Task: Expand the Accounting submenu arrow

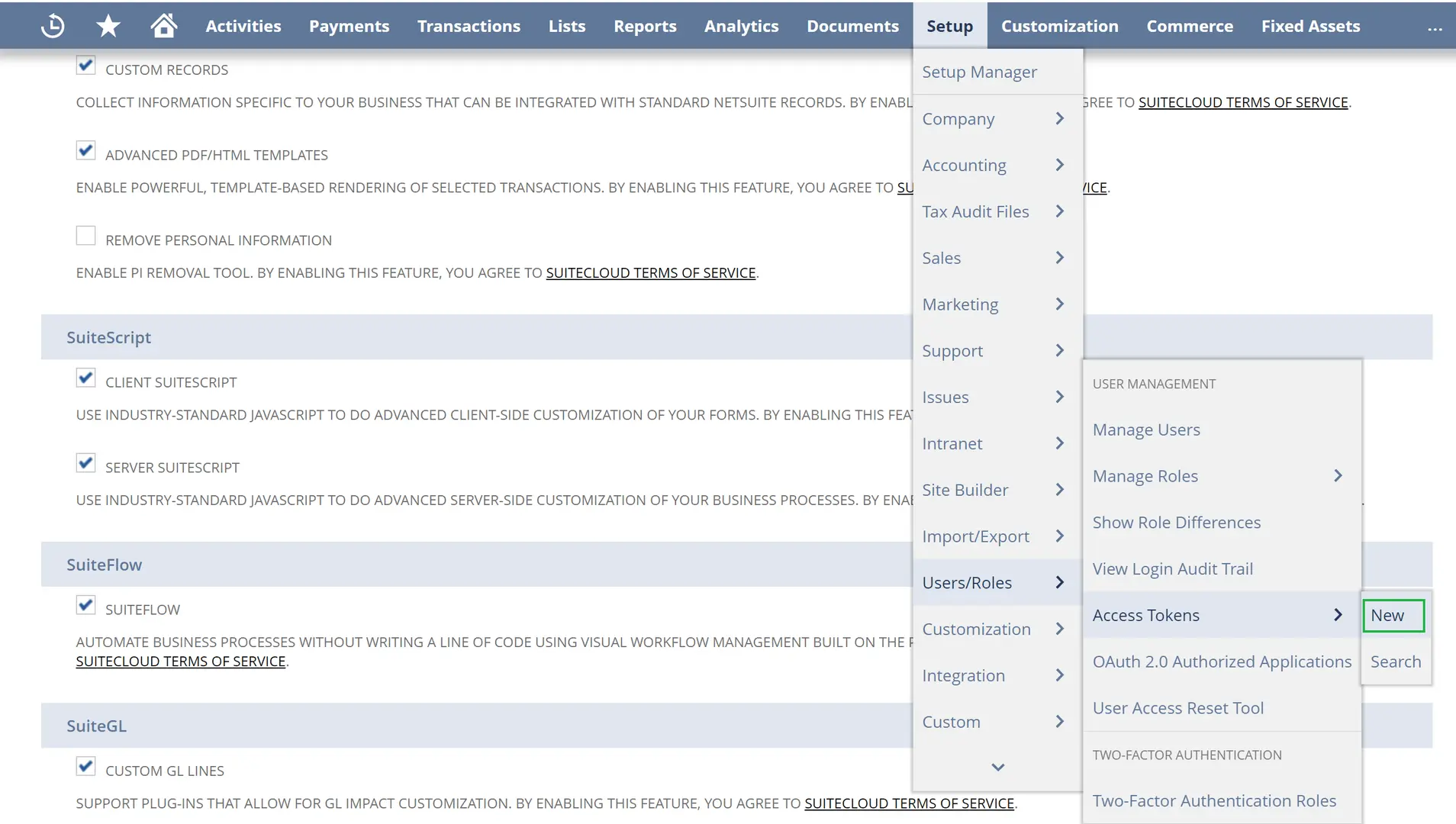Action: (1060, 165)
